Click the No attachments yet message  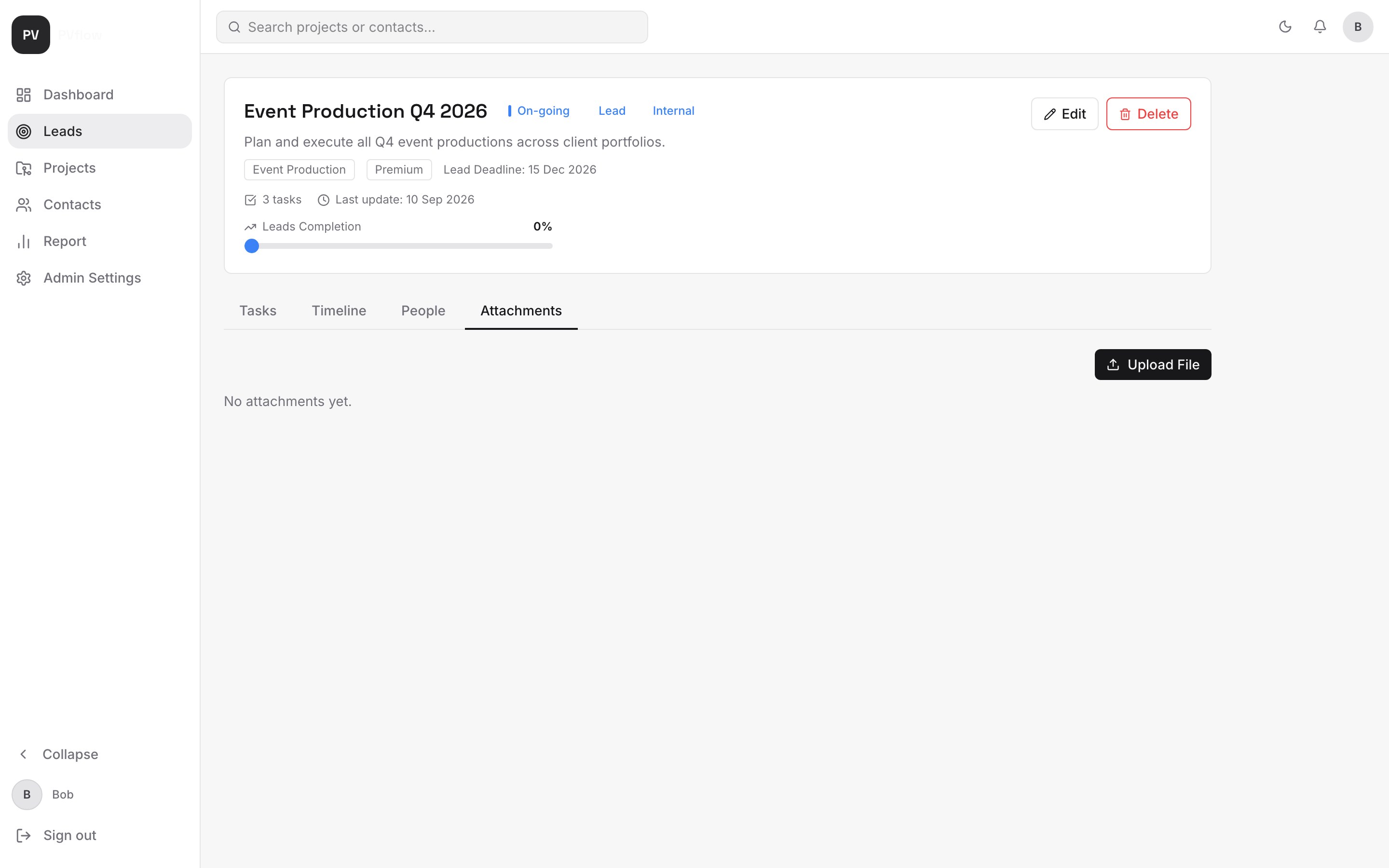pyautogui.click(x=287, y=402)
